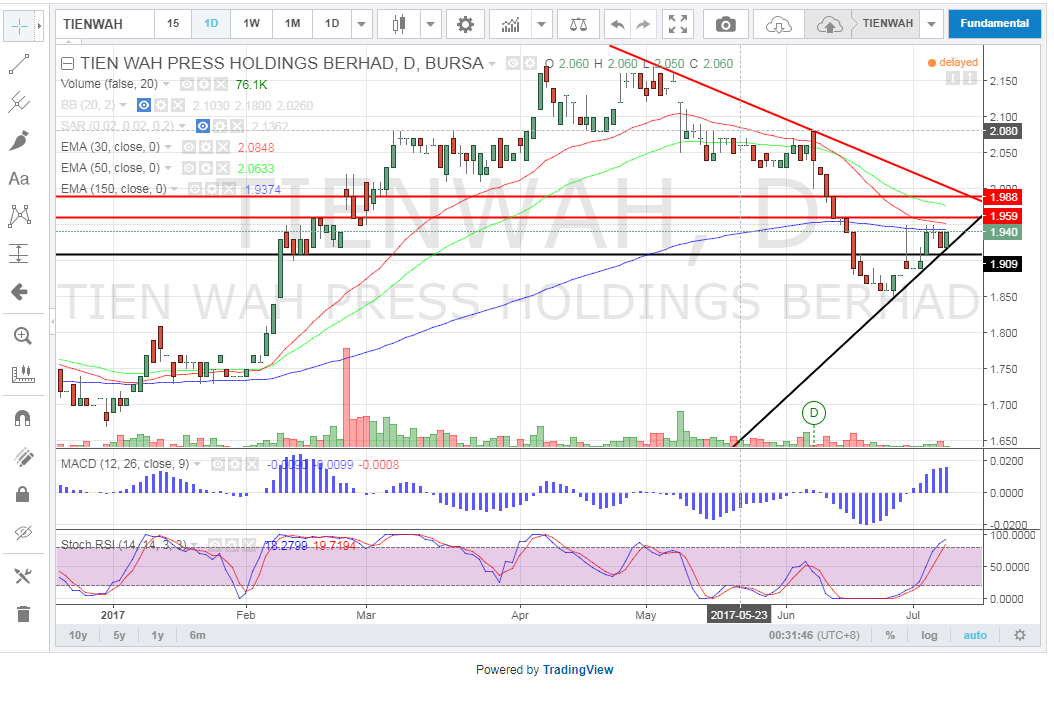Select the trend line drawing tool

[x=19, y=65]
